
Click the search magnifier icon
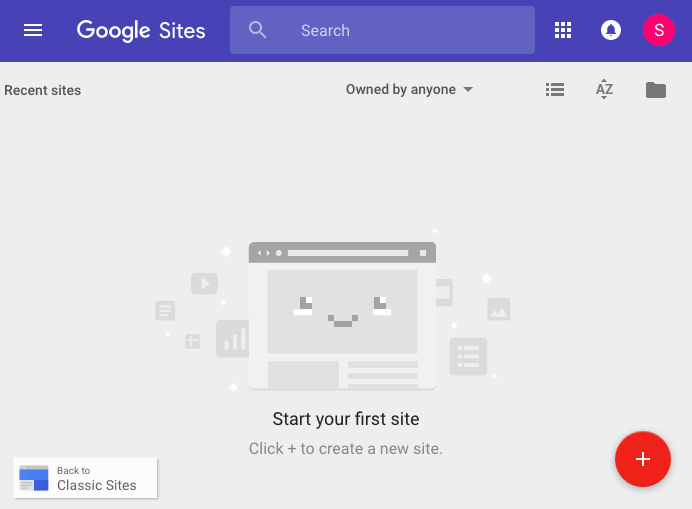pos(258,30)
